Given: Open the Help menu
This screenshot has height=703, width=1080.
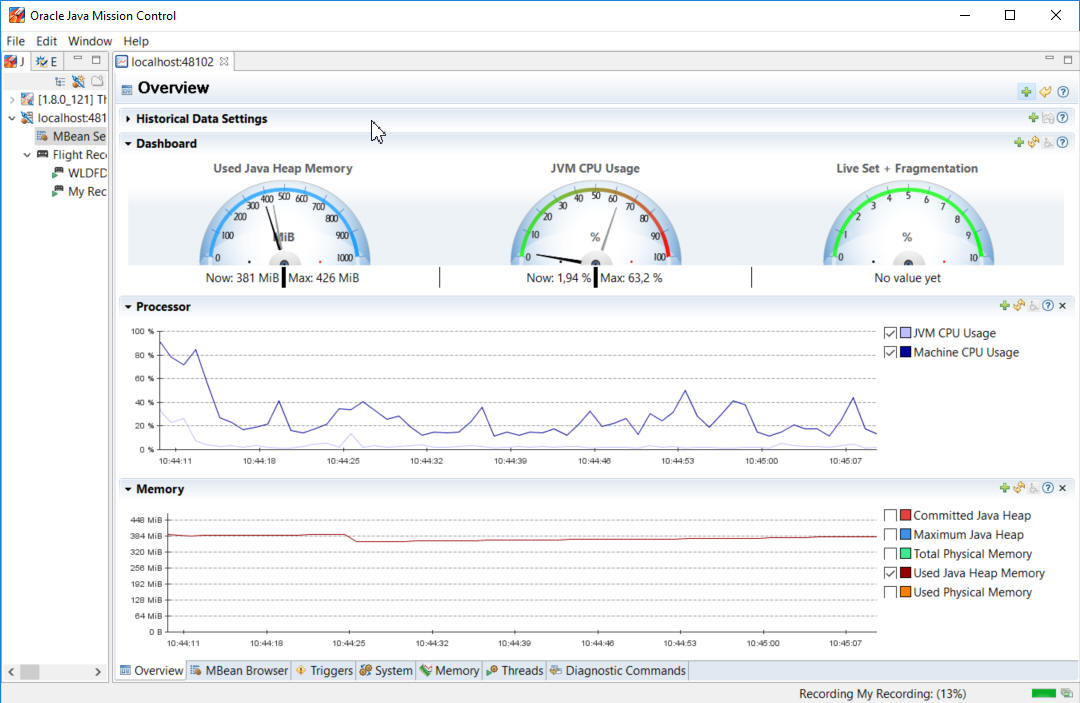Looking at the screenshot, I should point(136,41).
